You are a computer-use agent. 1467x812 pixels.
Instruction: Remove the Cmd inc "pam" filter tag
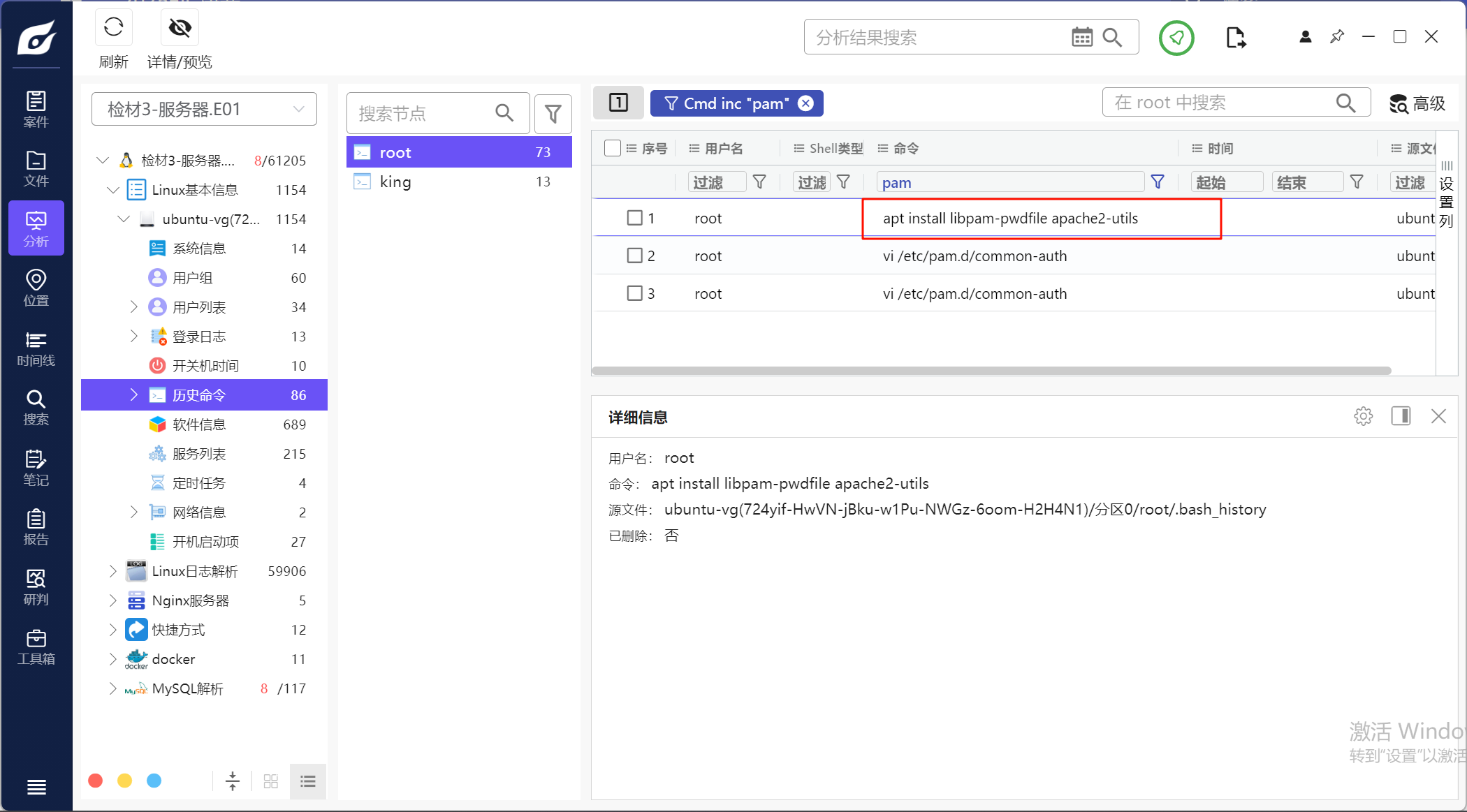806,103
